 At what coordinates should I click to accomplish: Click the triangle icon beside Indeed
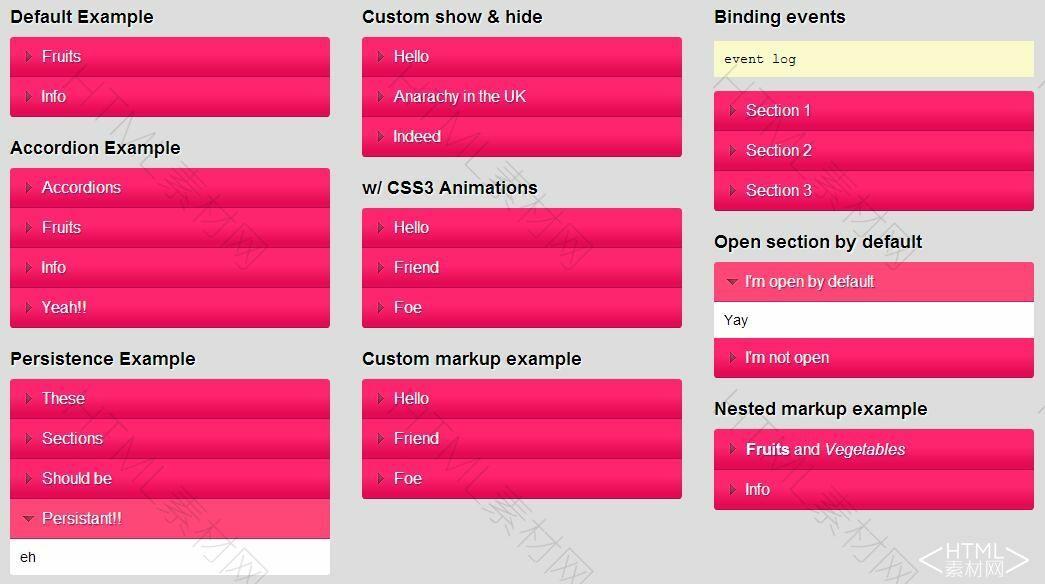(381, 137)
